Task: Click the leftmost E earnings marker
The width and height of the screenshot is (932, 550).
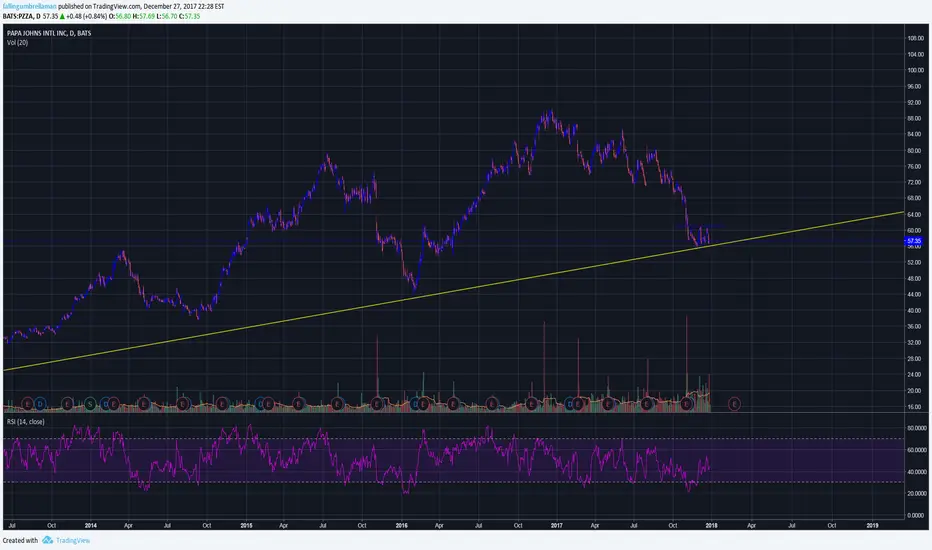Action: [x=27, y=404]
